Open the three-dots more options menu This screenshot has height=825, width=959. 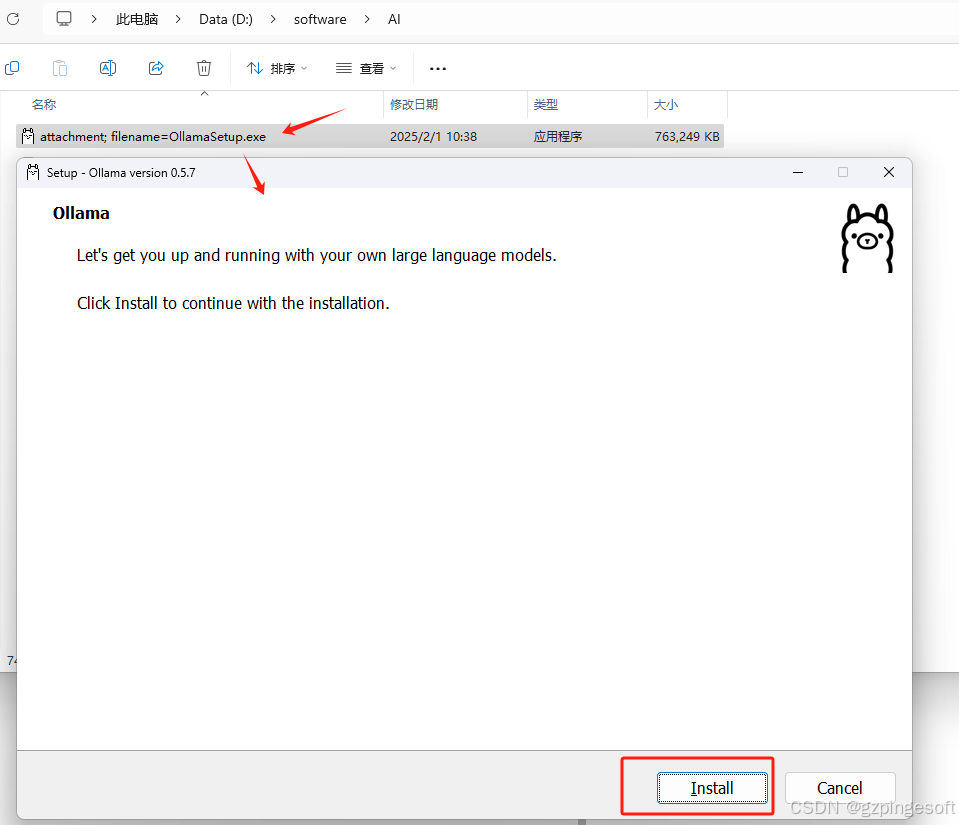438,68
